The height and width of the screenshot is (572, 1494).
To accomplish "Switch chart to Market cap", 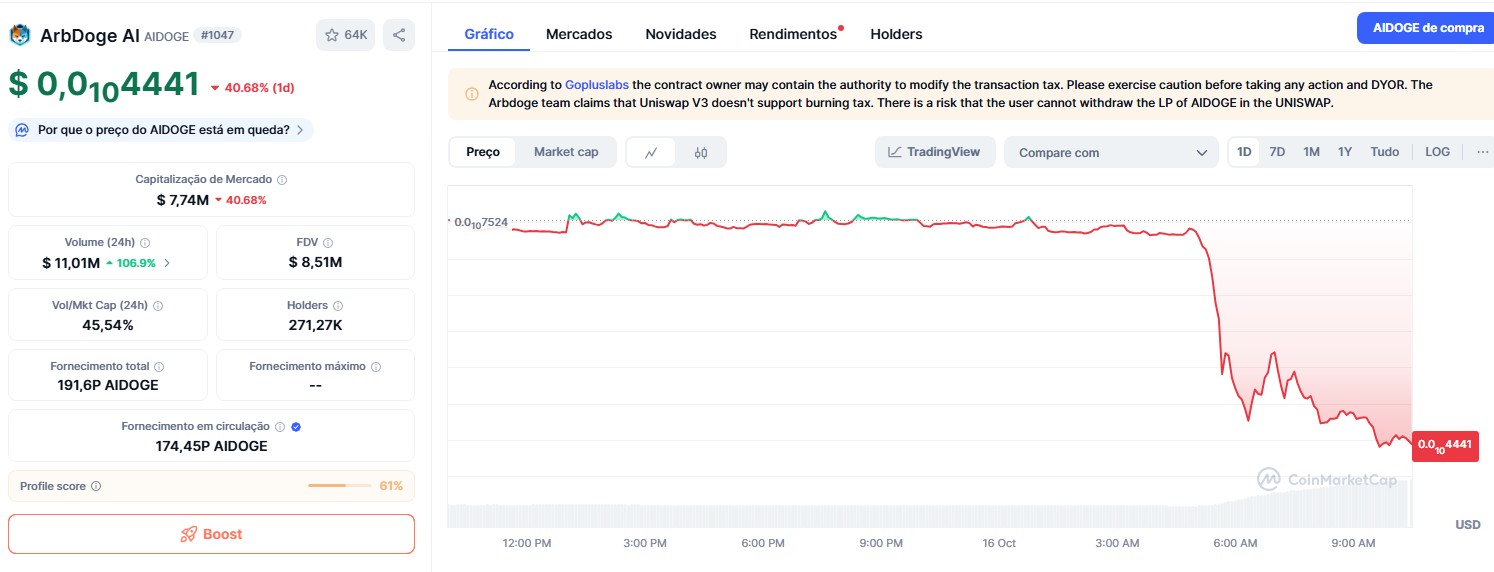I will (566, 152).
